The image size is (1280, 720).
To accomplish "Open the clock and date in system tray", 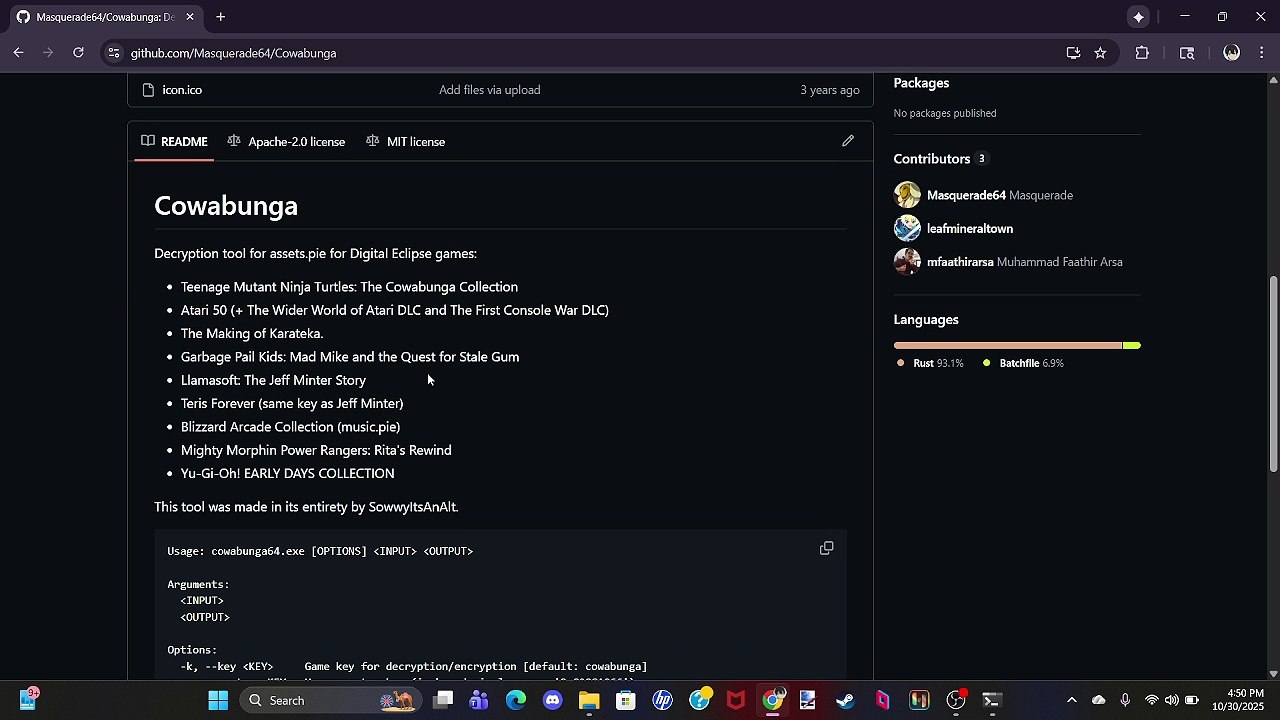I will coord(1238,700).
